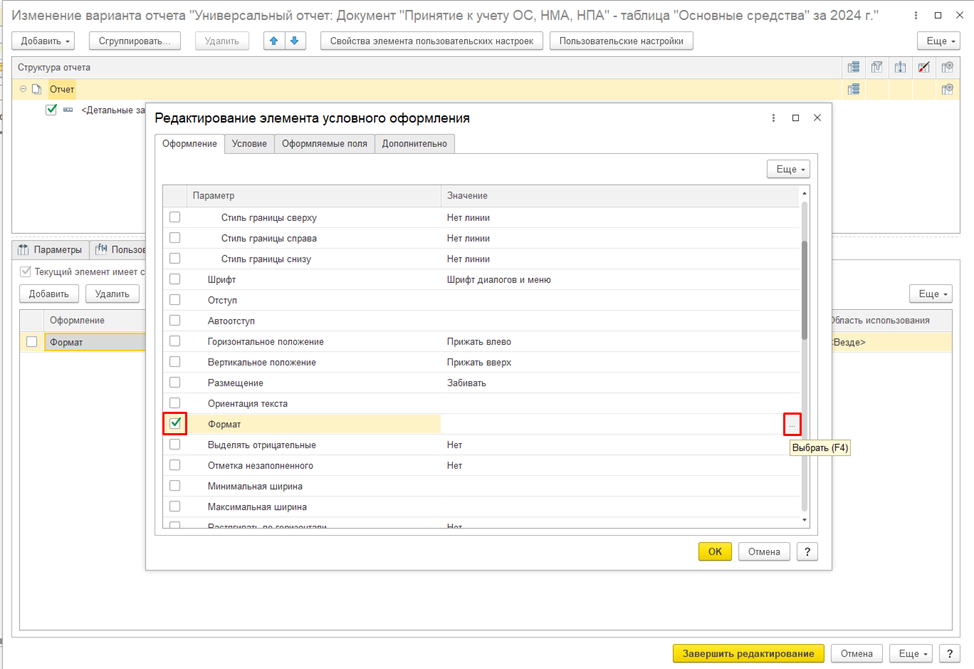The height and width of the screenshot is (669, 974).
Task: Switch to the Дополнительно tab
Action: click(414, 143)
